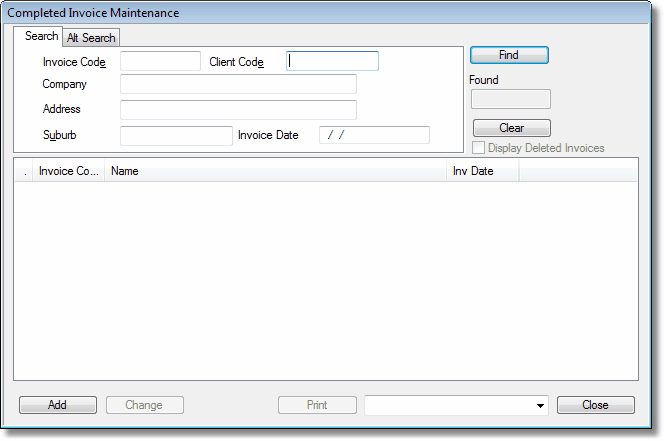Click the dot column header
664x441 pixels.
tap(24, 171)
